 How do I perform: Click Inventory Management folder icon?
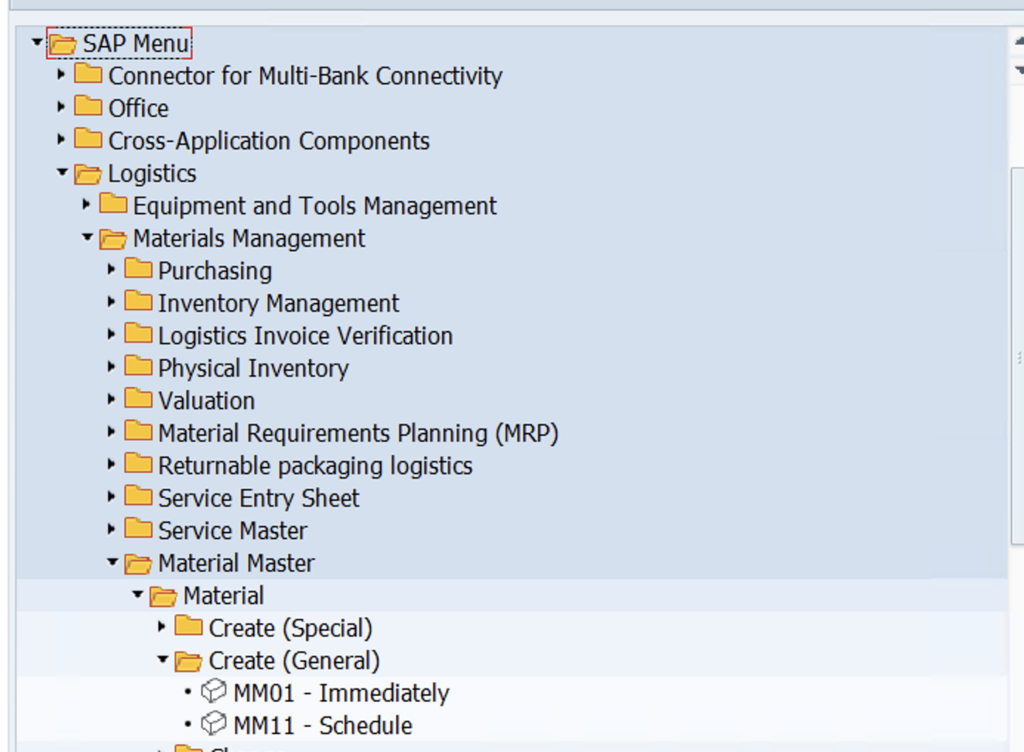pos(138,301)
